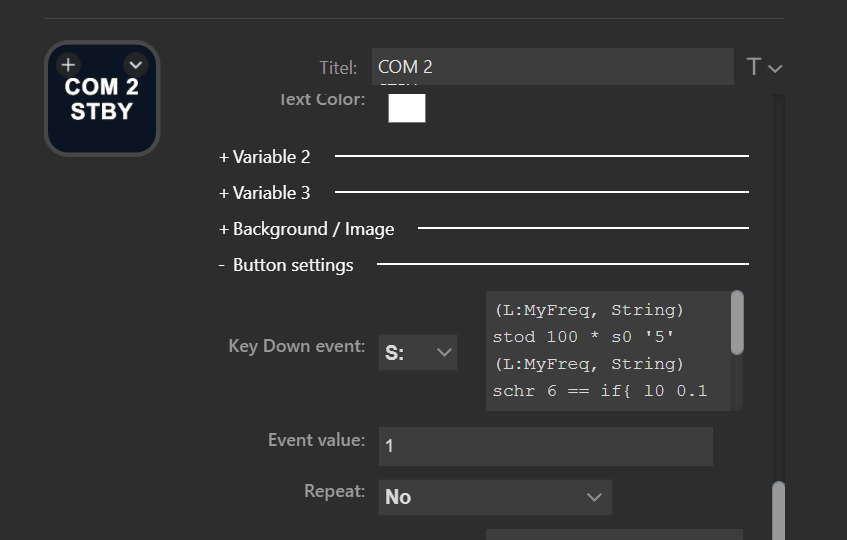This screenshot has width=847, height=540.
Task: Collapse the Button settings section
Action: click(x=286, y=265)
